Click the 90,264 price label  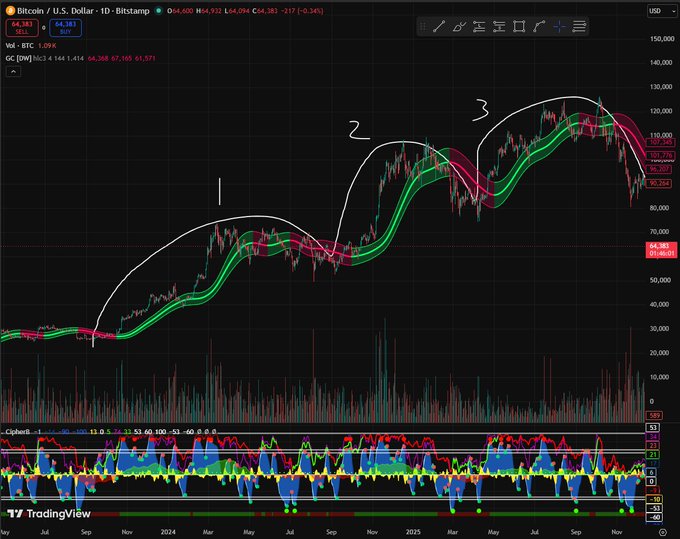click(659, 183)
